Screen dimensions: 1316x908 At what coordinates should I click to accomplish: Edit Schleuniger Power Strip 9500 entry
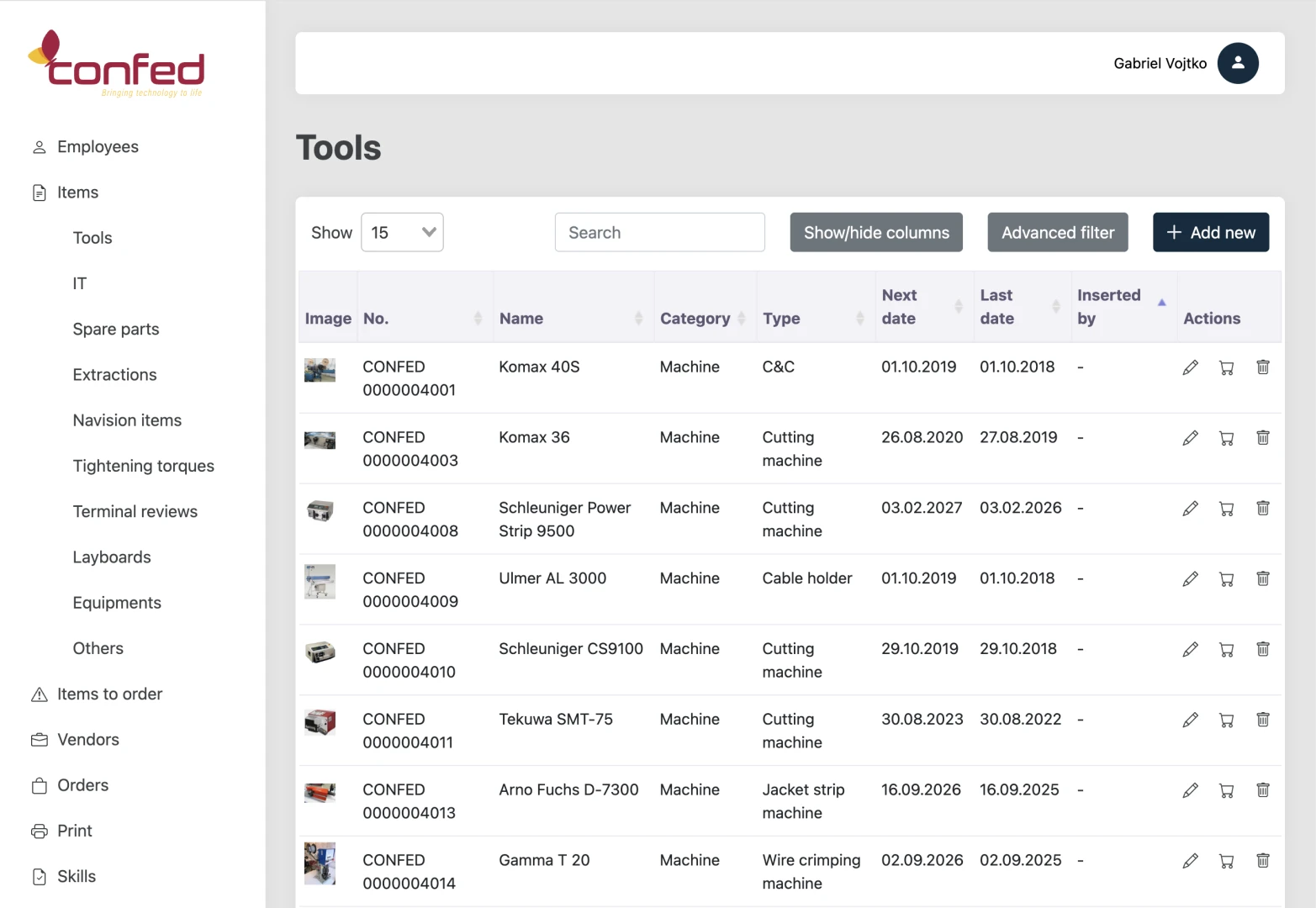[1190, 509]
